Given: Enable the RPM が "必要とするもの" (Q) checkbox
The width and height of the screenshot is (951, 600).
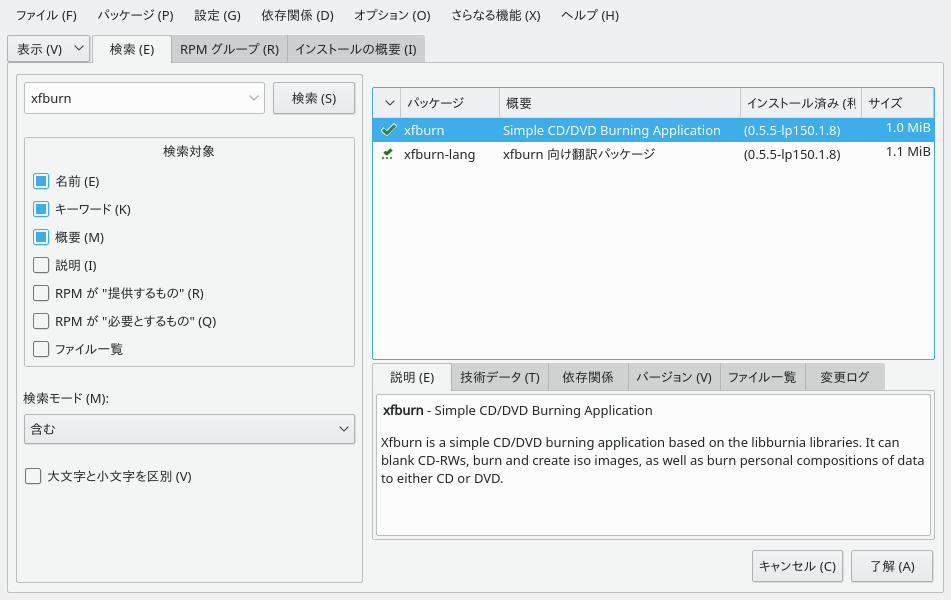Looking at the screenshot, I should click(x=41, y=321).
